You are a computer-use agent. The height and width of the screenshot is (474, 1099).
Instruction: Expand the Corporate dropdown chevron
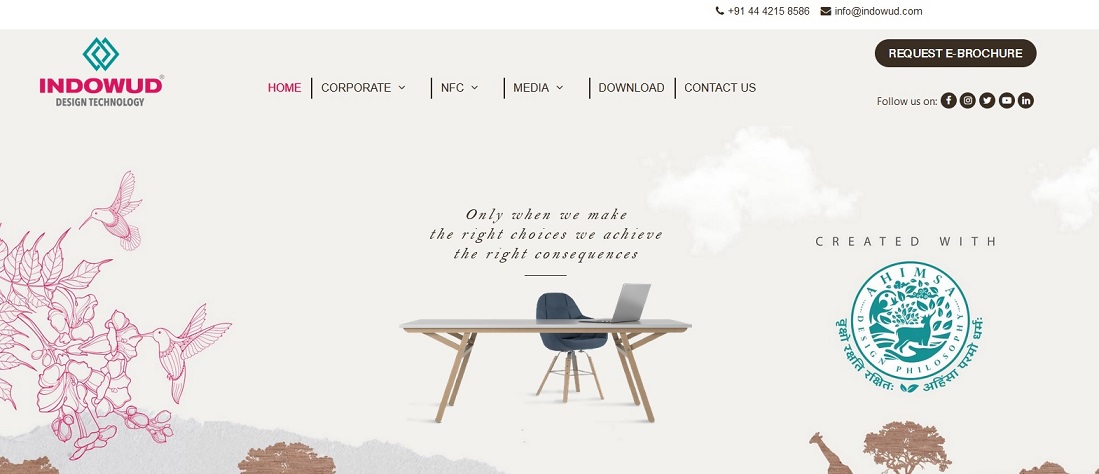coord(402,88)
